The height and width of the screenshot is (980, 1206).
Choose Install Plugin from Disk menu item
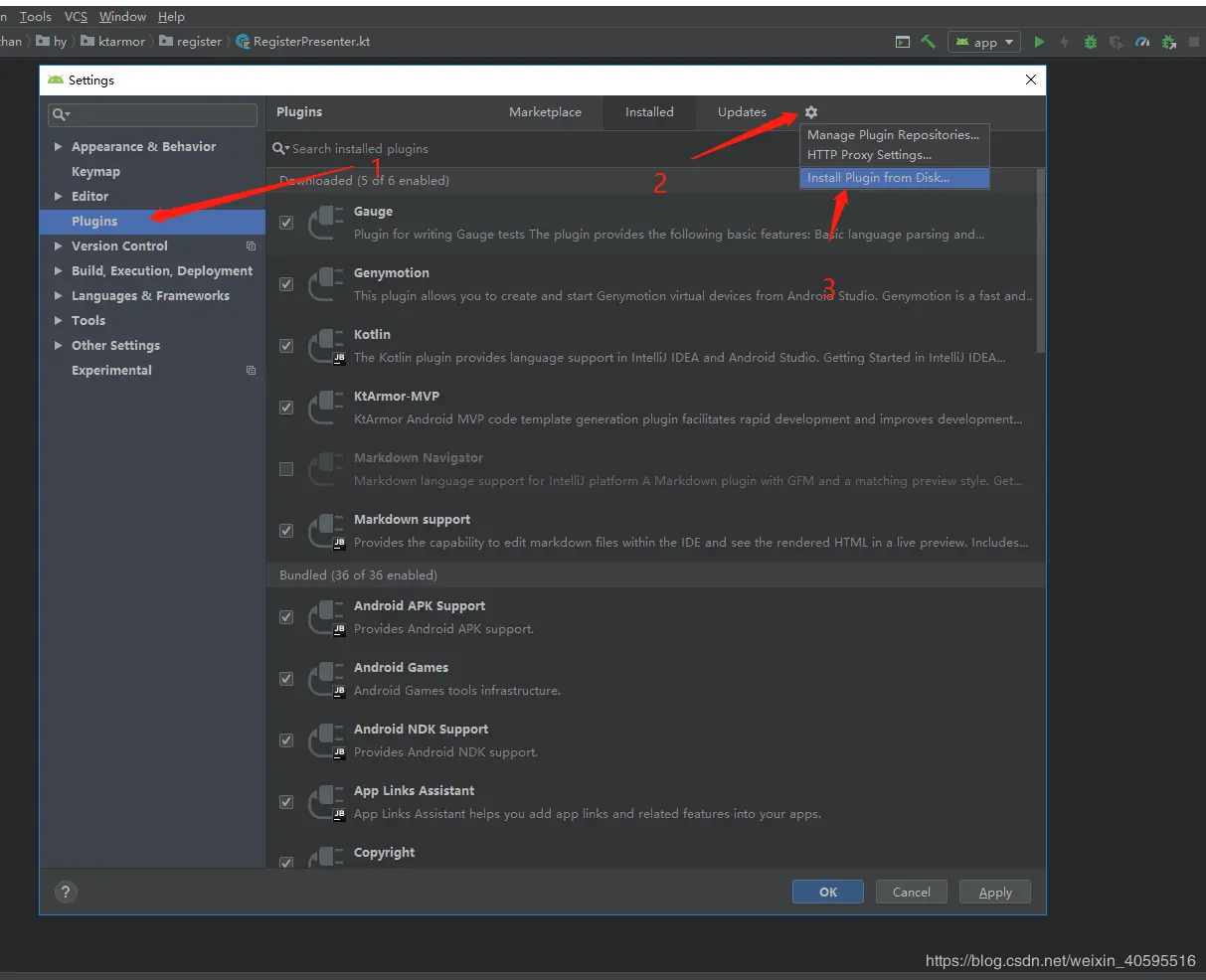pyautogui.click(x=894, y=178)
